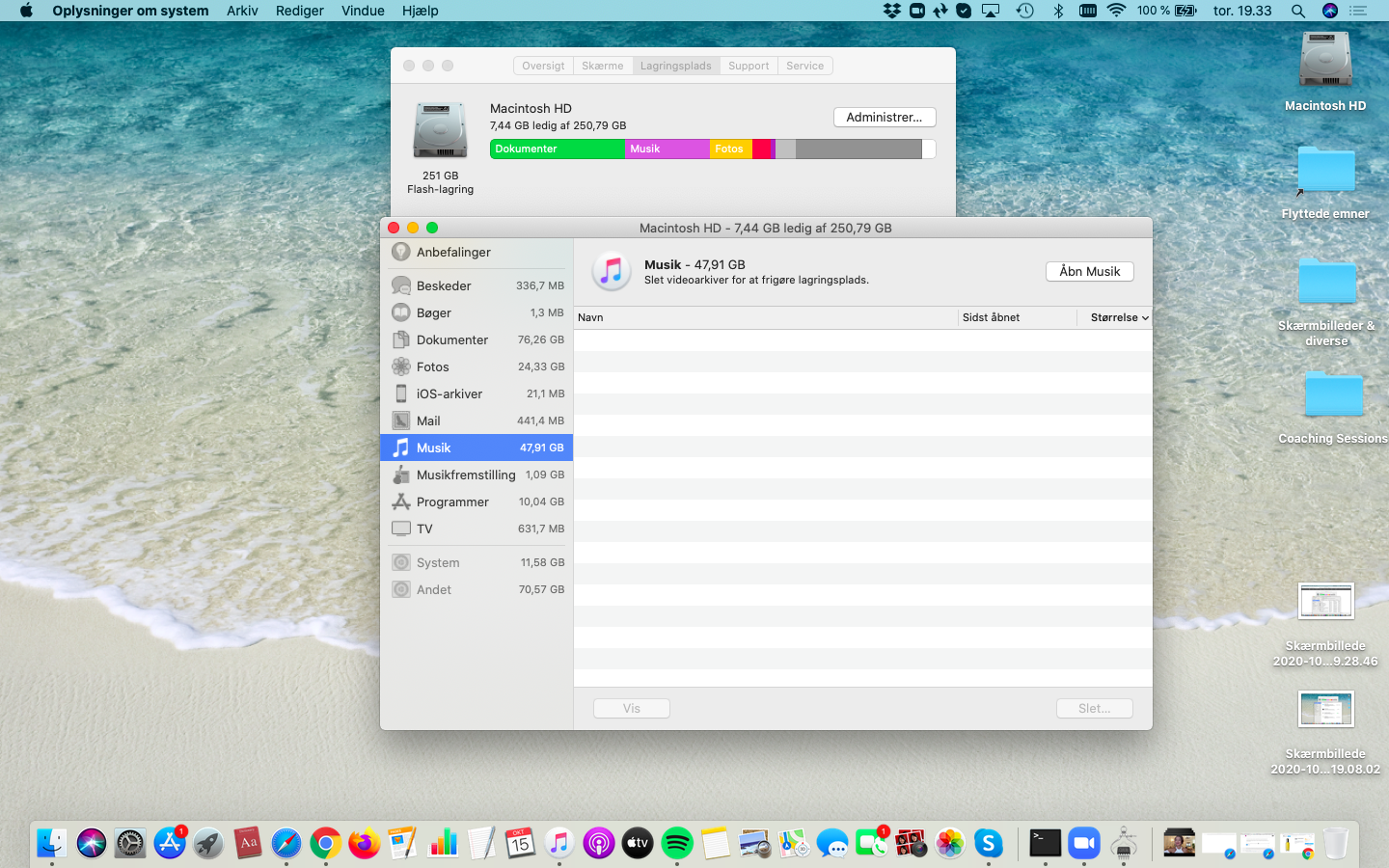Click Slet... button at bottom
This screenshot has height=868, width=1389.
click(x=1095, y=708)
